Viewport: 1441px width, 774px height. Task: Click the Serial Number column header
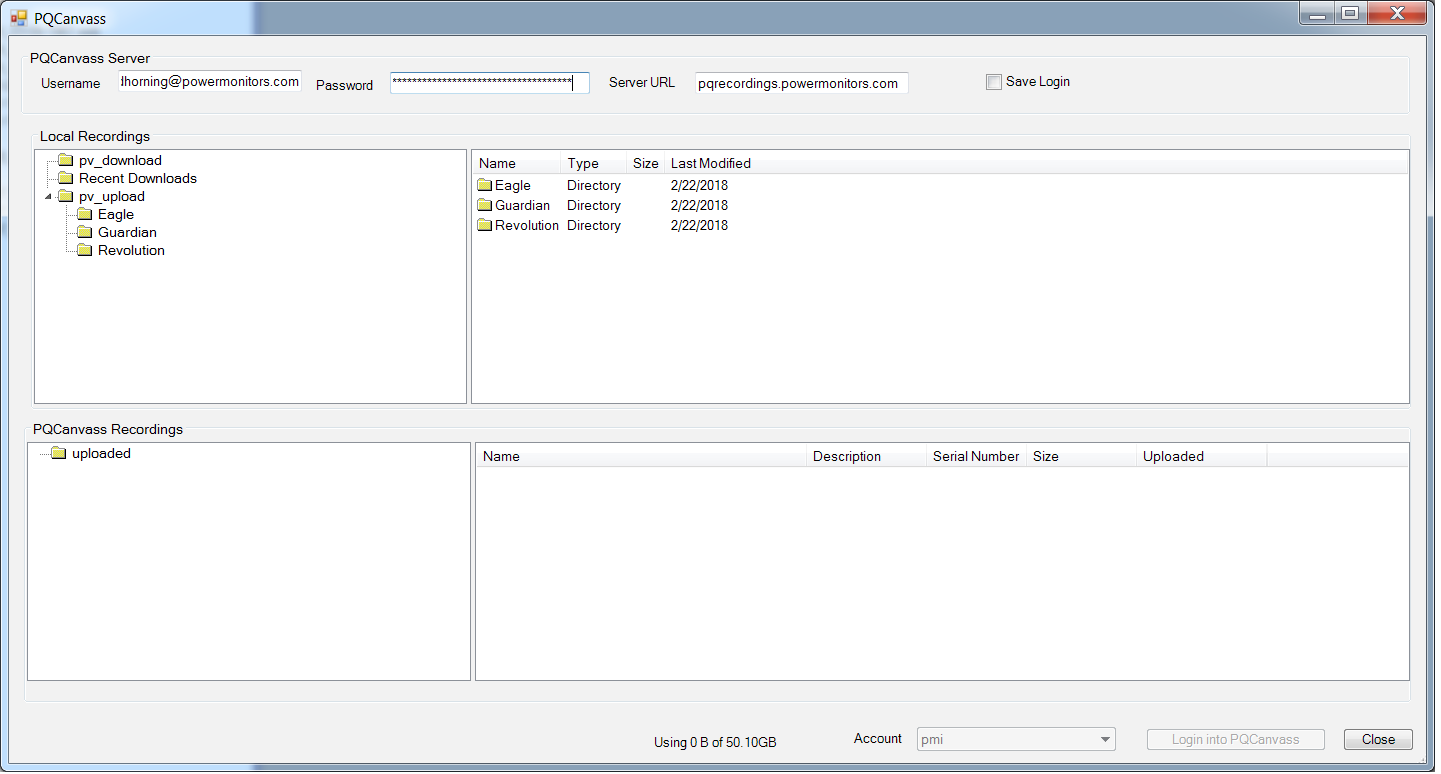pos(975,456)
